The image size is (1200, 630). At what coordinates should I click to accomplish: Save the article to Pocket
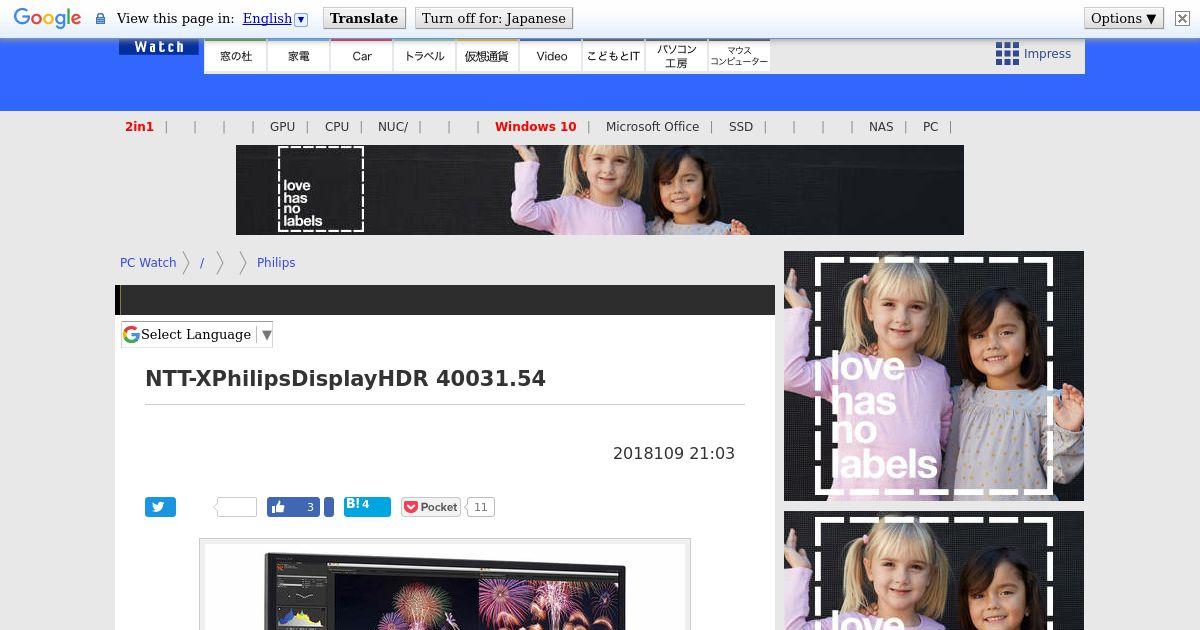click(431, 507)
